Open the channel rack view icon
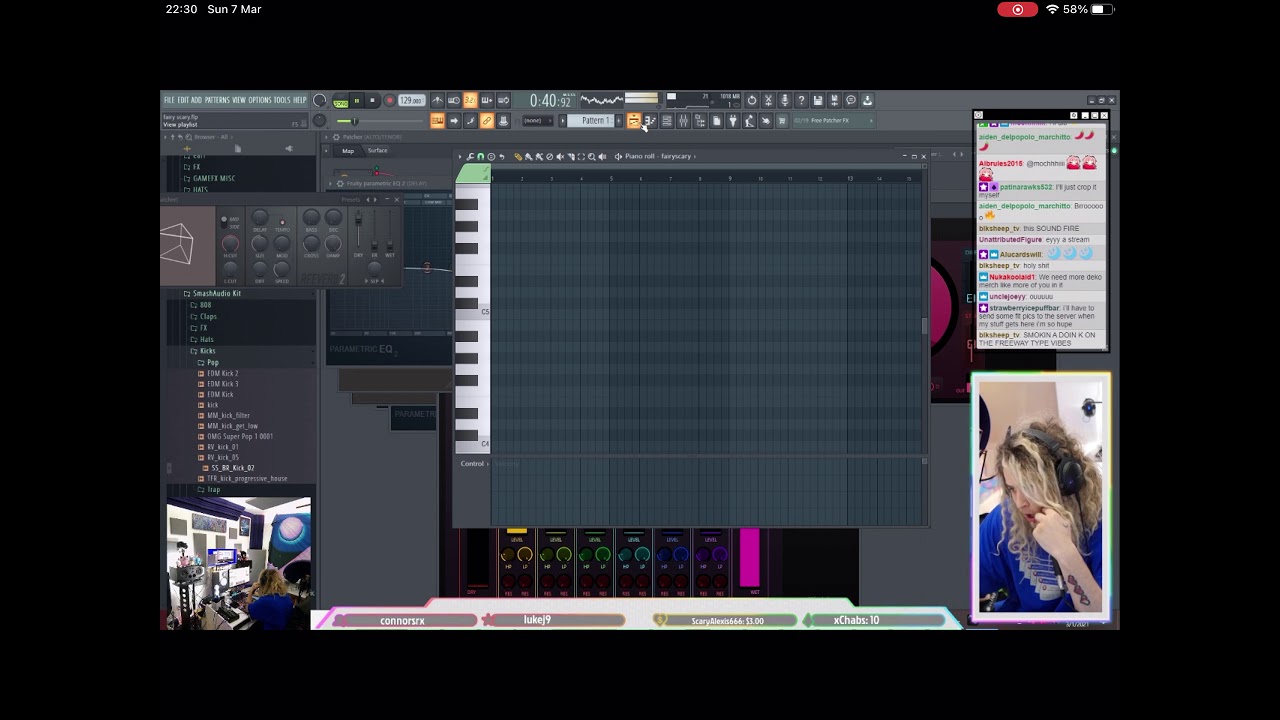Screen dimensions: 1280x720 [667, 120]
